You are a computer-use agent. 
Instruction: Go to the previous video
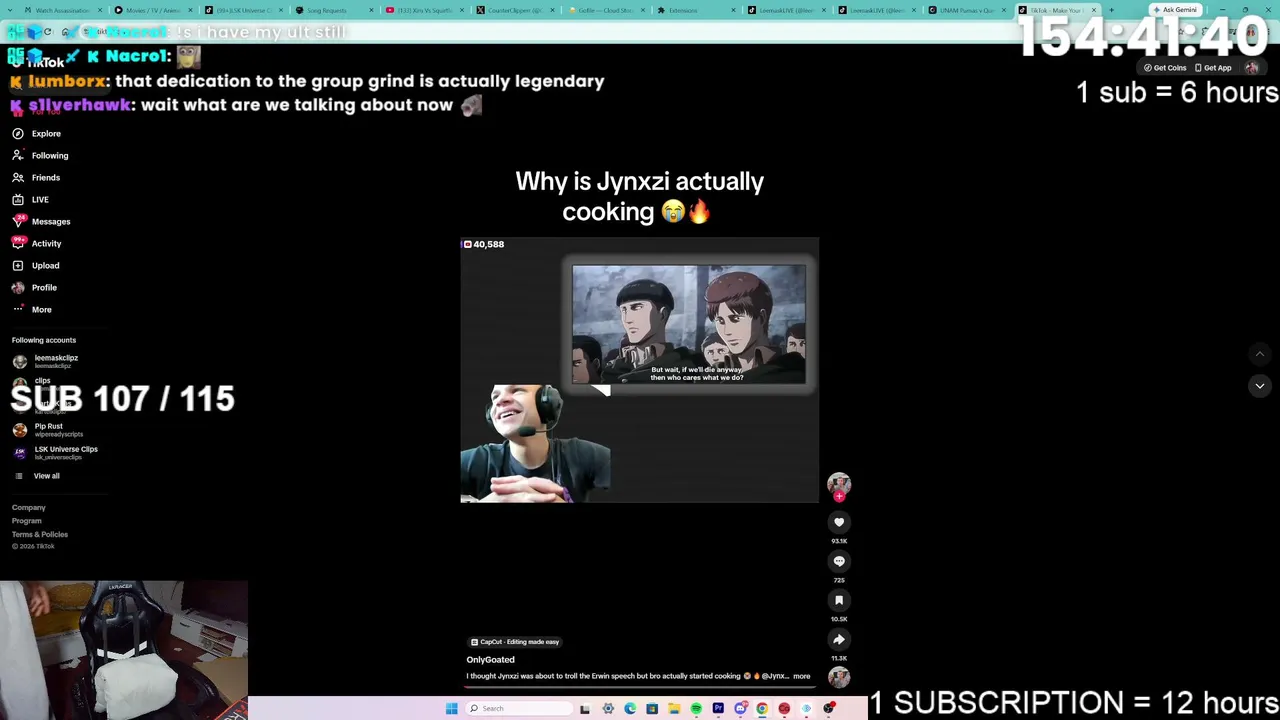point(1260,354)
